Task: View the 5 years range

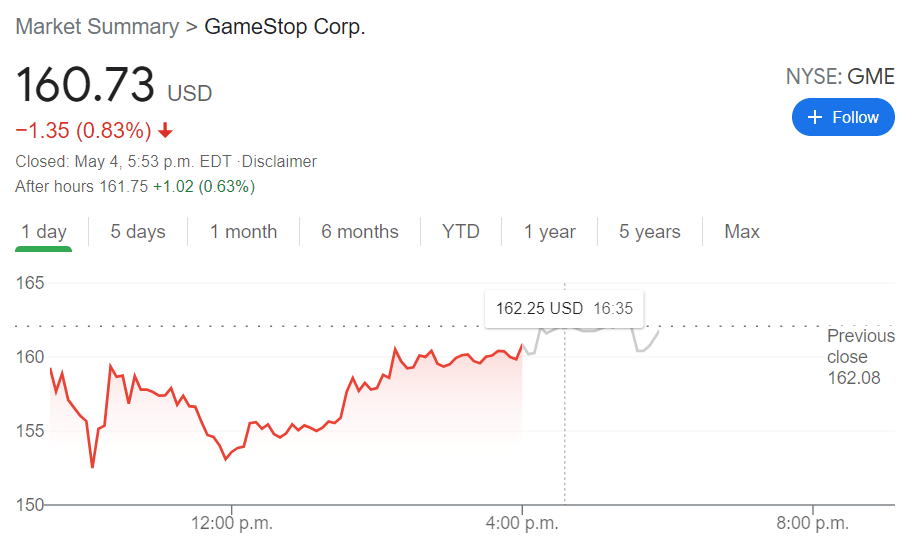Action: click(x=650, y=232)
